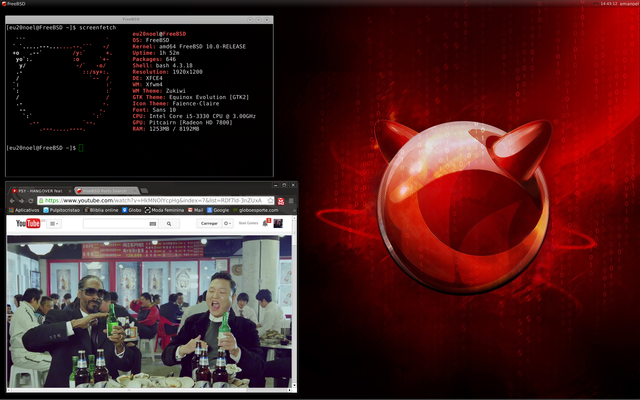
Task: Click the volume icon in the top panel
Action: [x=596, y=4]
